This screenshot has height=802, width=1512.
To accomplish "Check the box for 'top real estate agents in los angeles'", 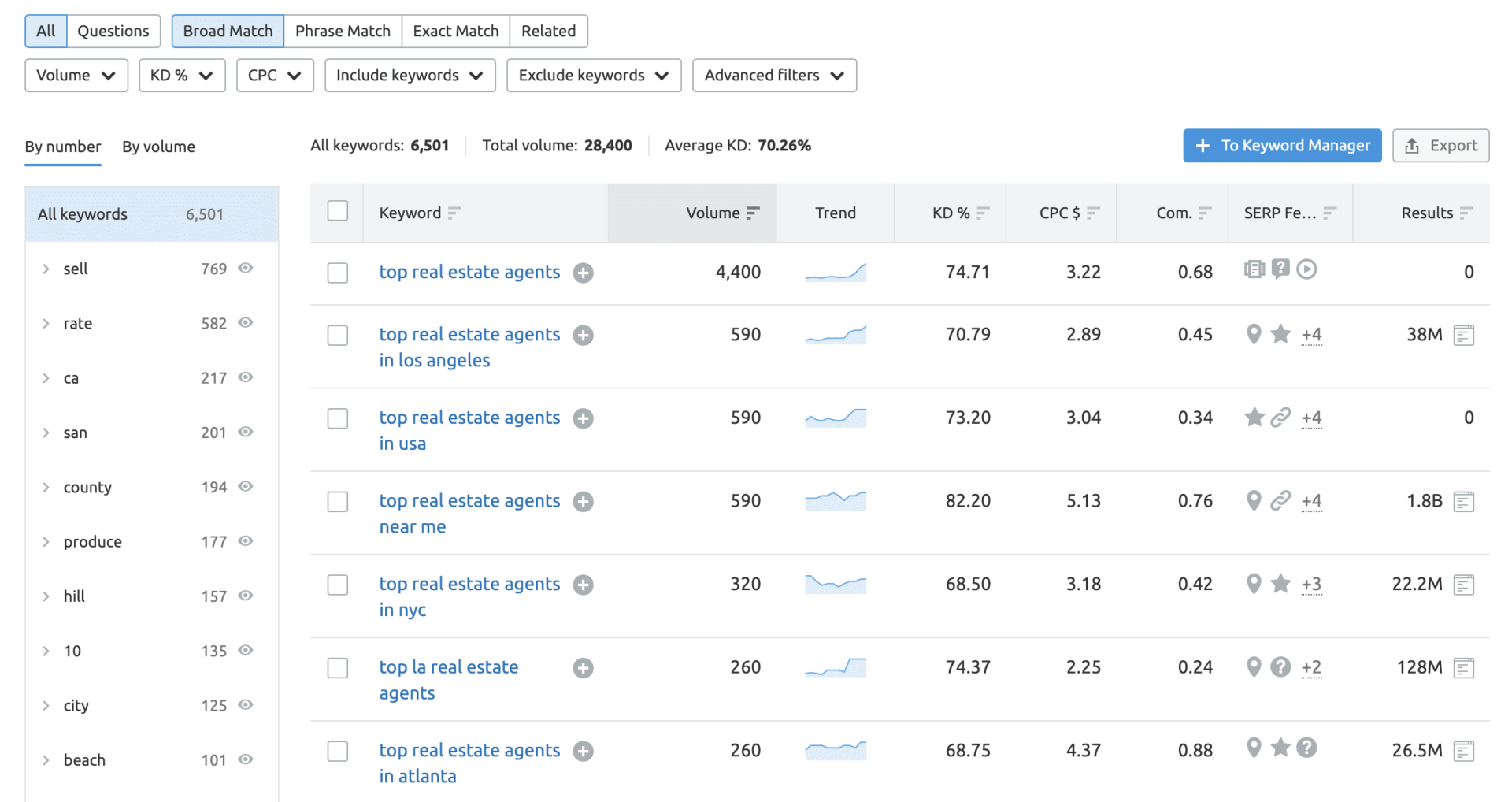I will 338,335.
